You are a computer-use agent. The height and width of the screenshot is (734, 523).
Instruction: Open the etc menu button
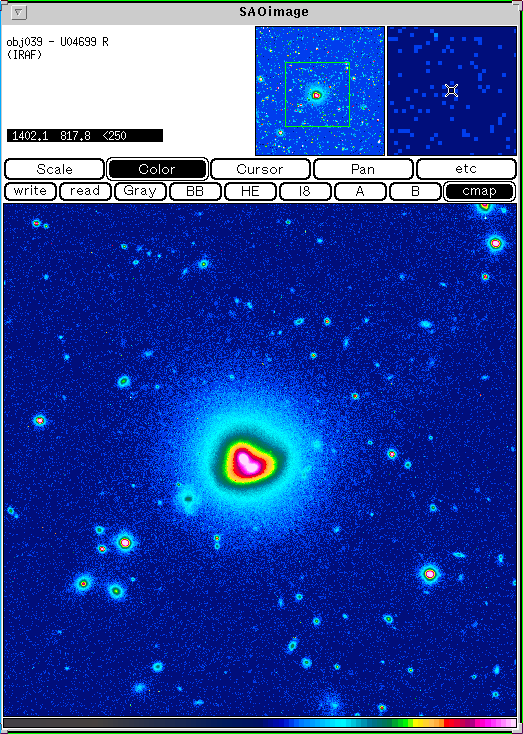(466, 169)
